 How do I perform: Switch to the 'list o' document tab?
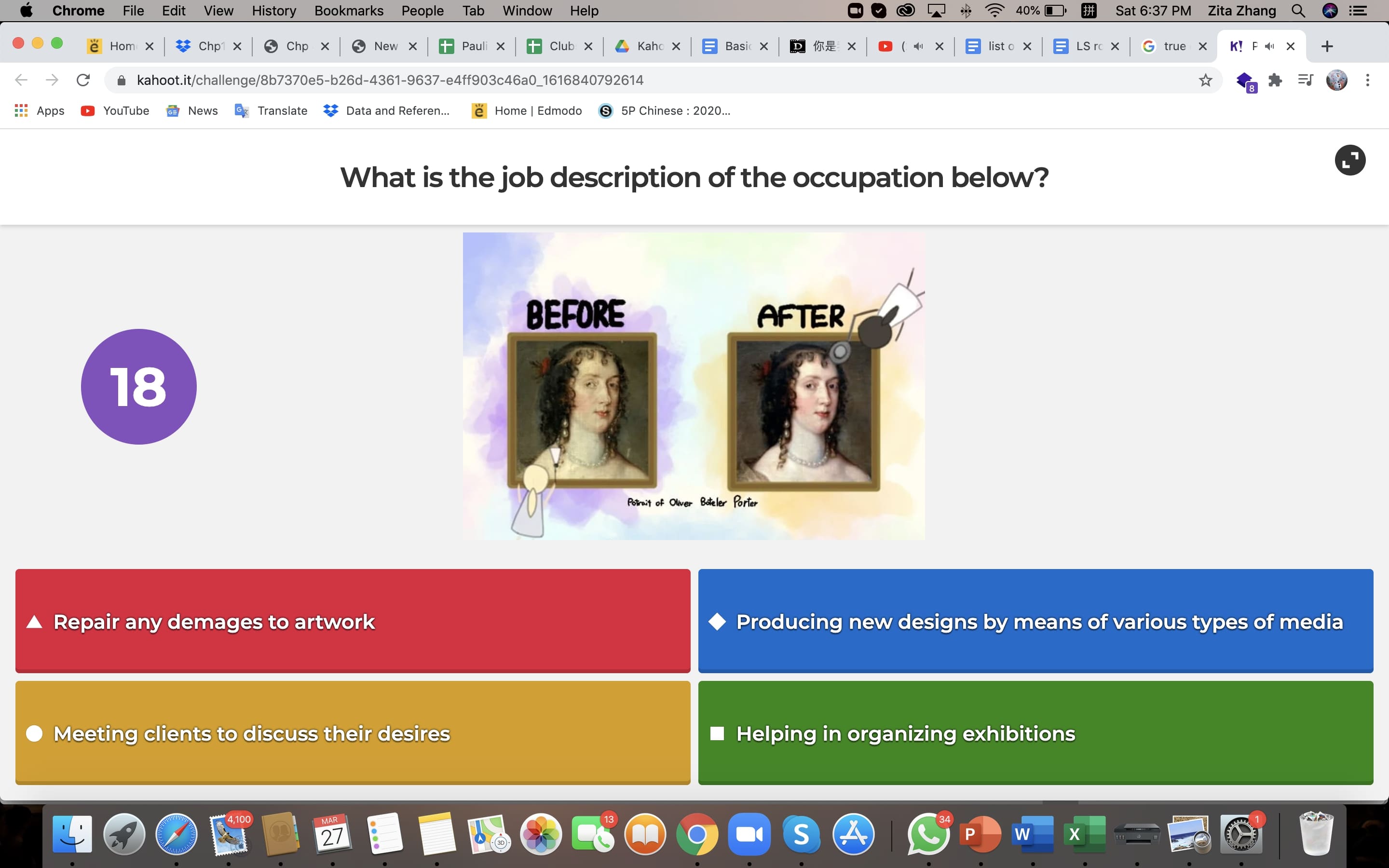[x=997, y=46]
